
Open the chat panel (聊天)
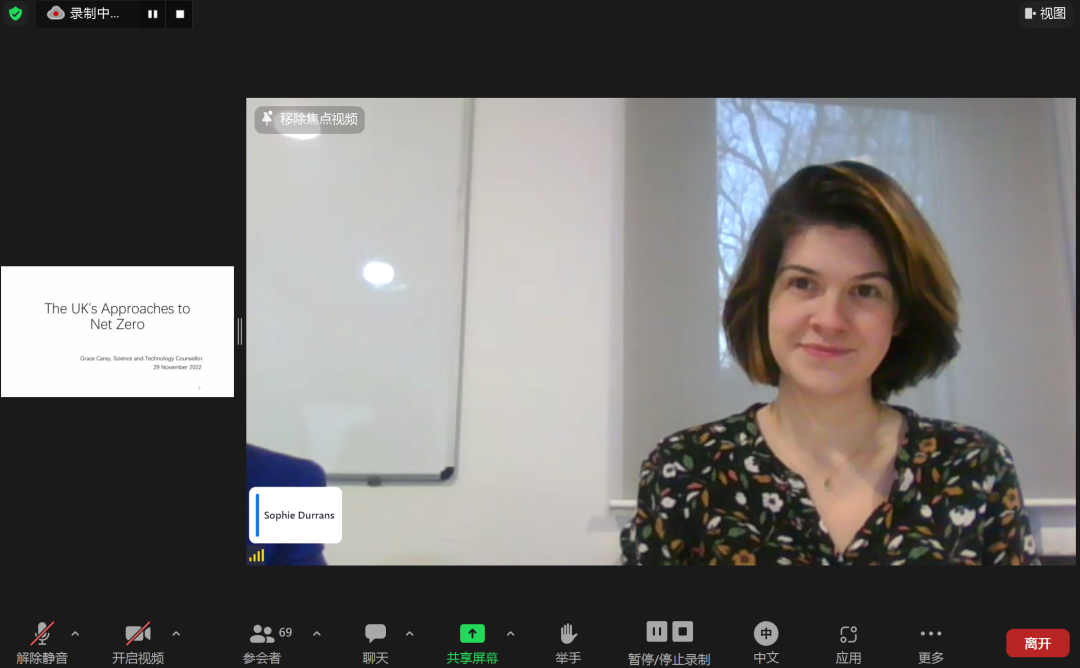(x=376, y=641)
